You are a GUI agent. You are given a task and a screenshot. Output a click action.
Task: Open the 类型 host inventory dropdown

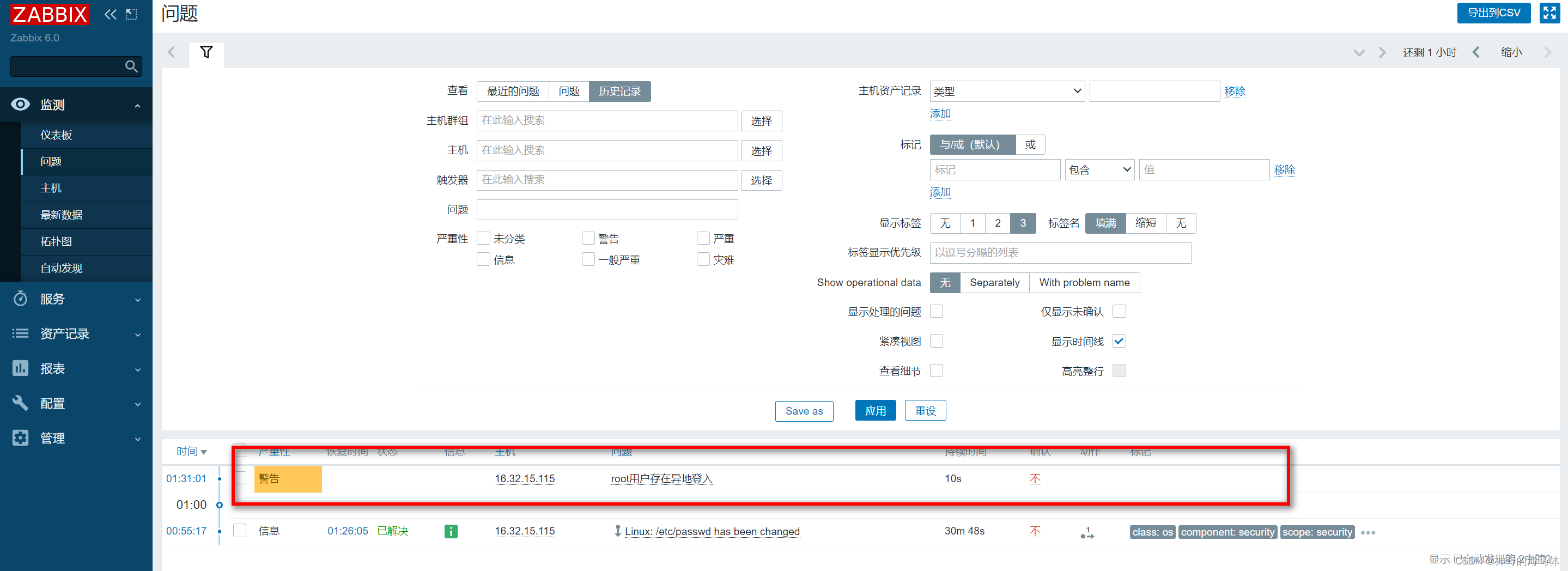1006,90
